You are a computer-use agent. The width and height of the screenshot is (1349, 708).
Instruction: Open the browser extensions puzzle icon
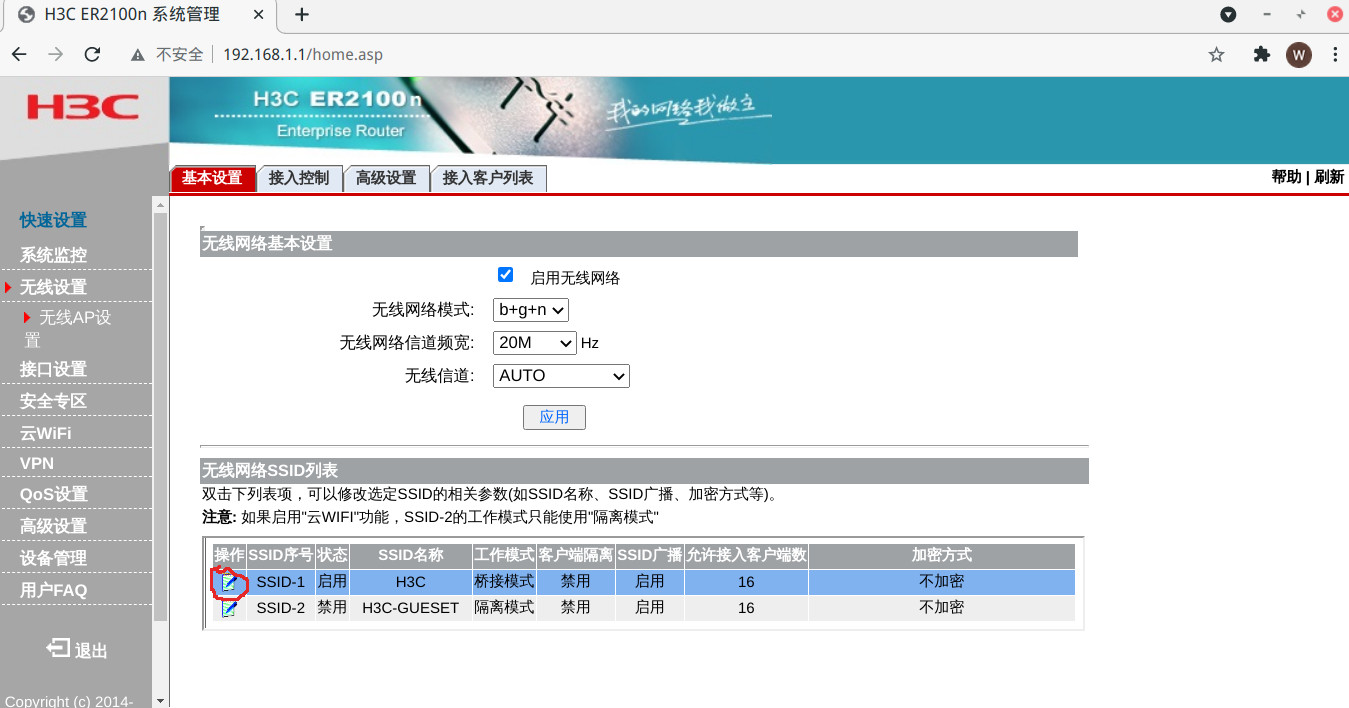pos(1261,55)
